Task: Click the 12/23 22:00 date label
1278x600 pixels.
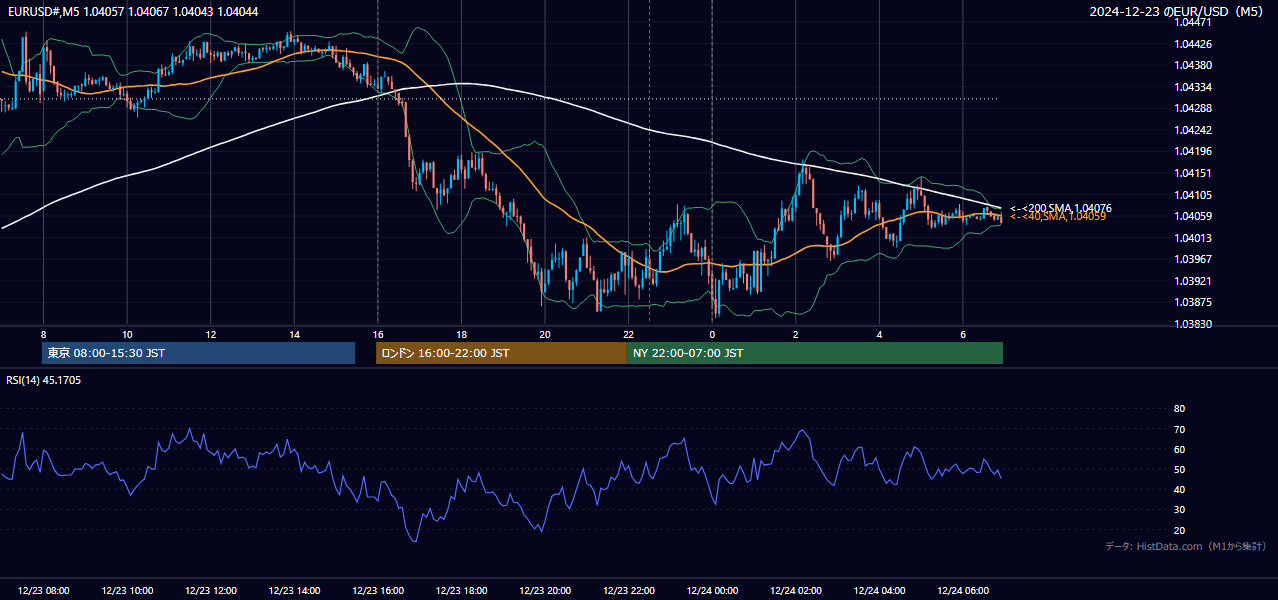Action: click(628, 591)
